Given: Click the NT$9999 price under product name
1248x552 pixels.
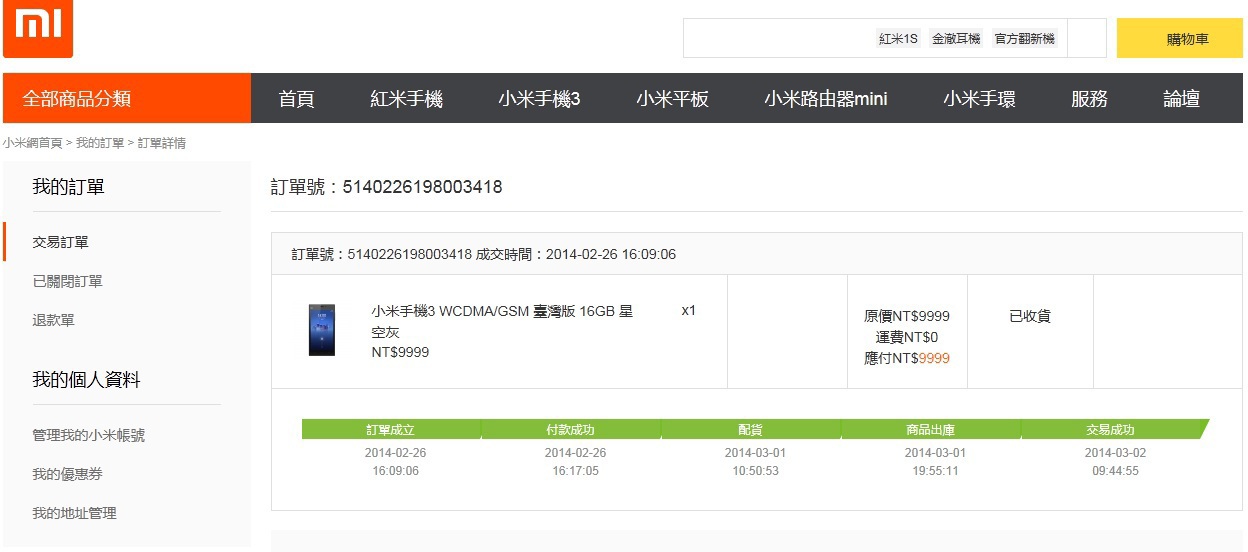Looking at the screenshot, I should point(400,352).
